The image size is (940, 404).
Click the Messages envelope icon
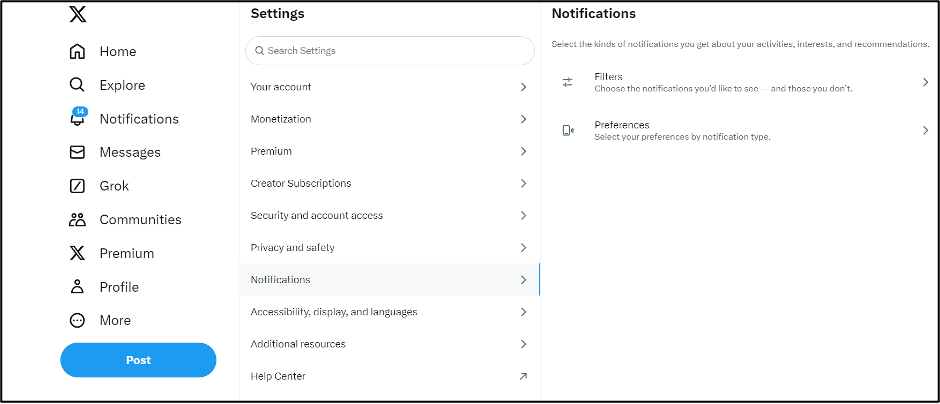77,153
